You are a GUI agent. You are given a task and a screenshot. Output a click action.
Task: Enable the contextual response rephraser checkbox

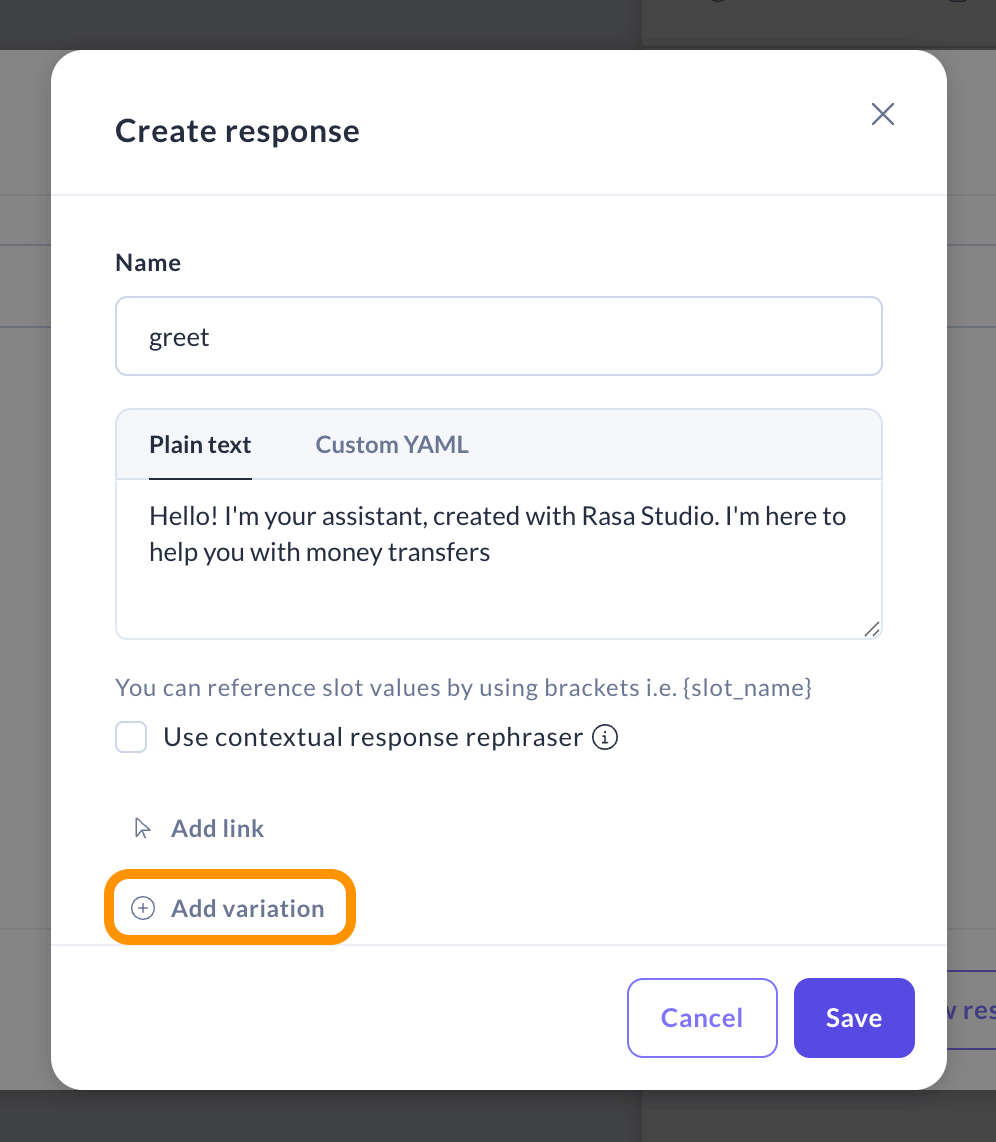(x=131, y=738)
